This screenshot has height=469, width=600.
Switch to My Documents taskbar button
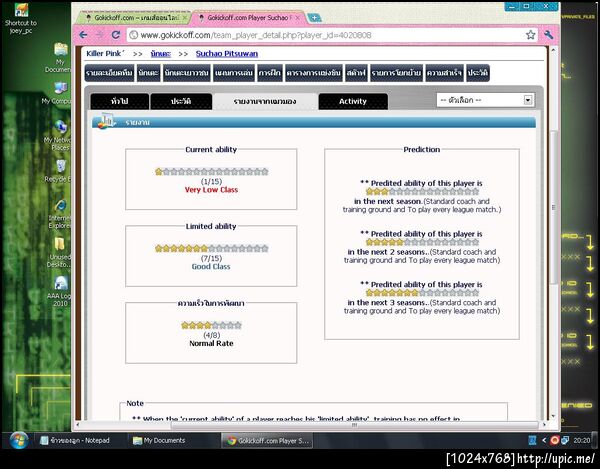click(172, 441)
